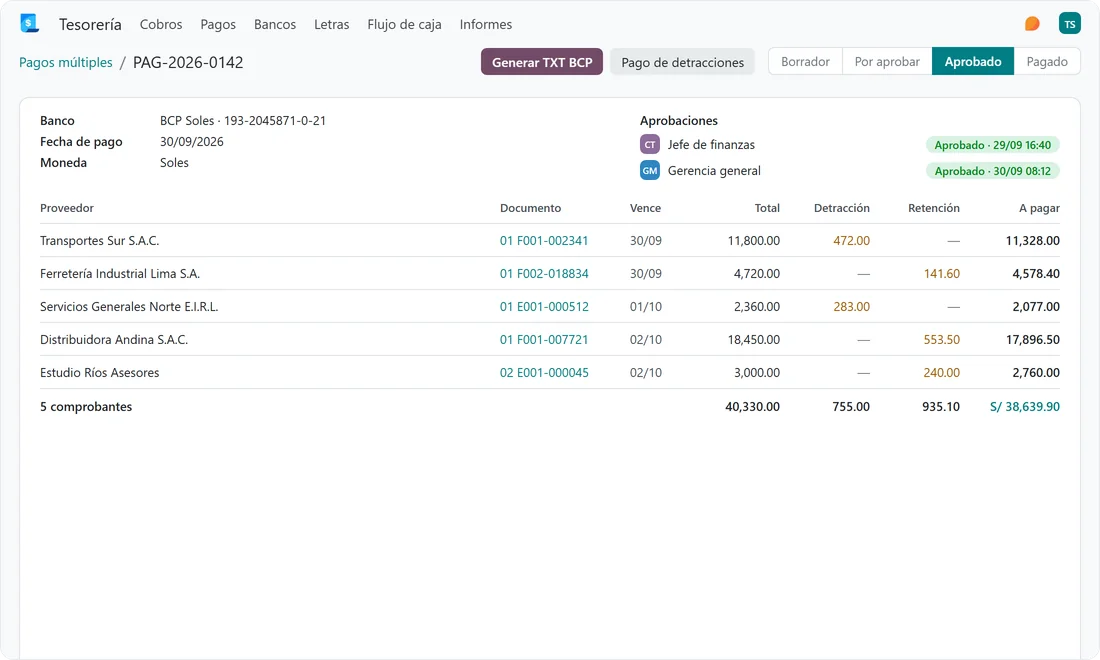Open document 02 E001-000045
Image resolution: width=1100 pixels, height=660 pixels.
pos(544,372)
